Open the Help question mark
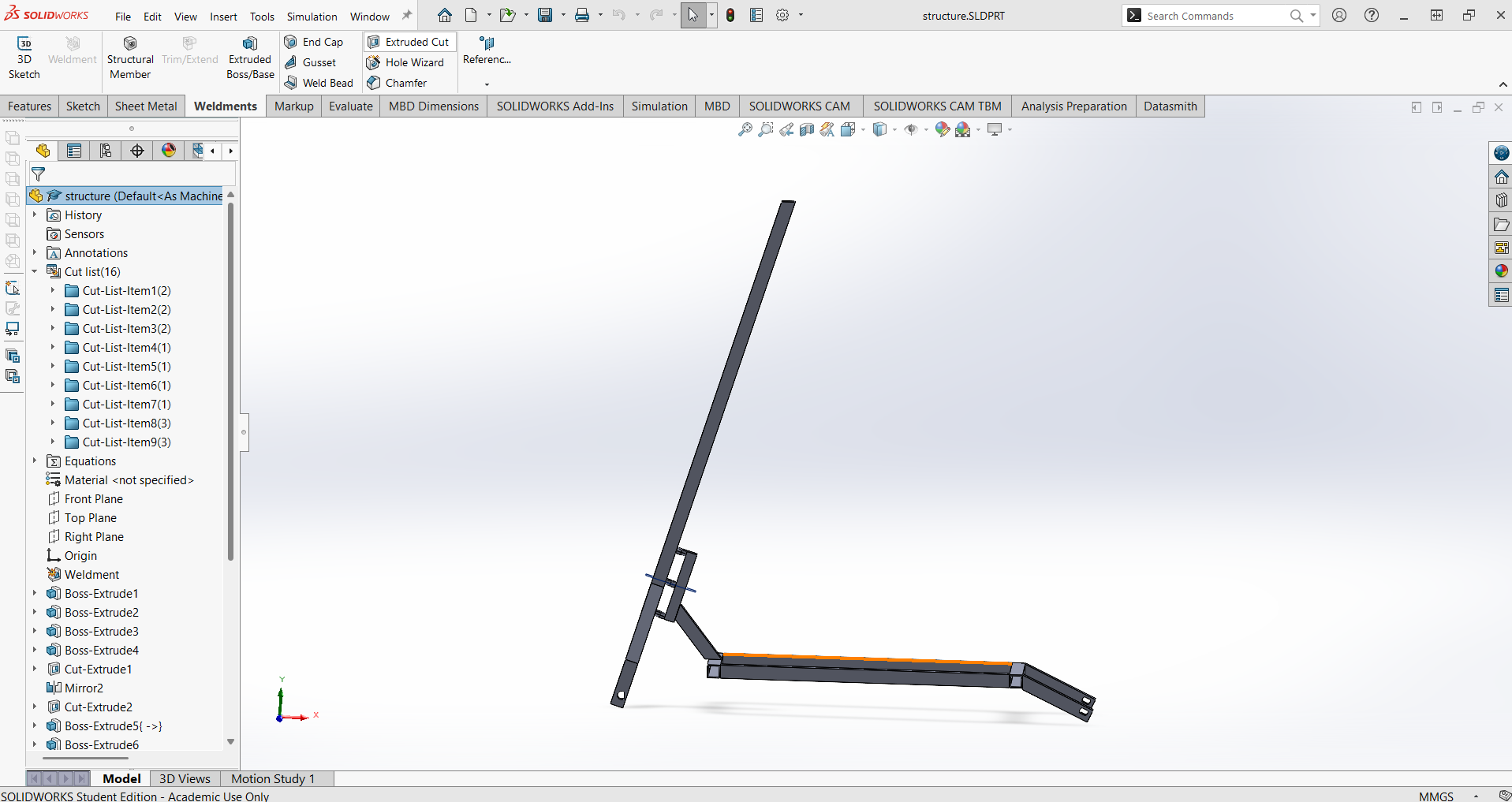Screen dimensions: 1512x802 pos(1372,15)
